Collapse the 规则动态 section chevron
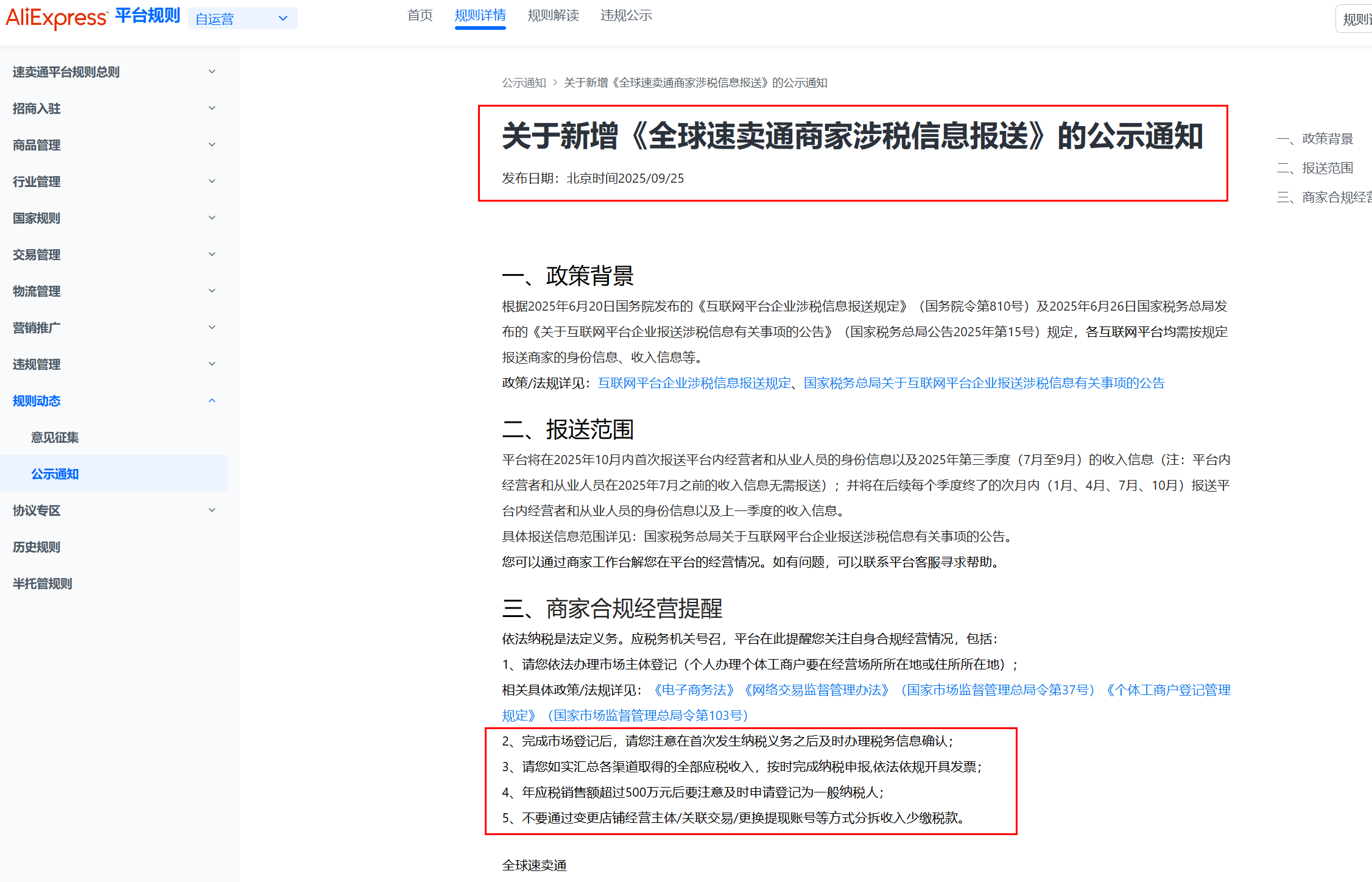The width and height of the screenshot is (1372, 882). (212, 401)
